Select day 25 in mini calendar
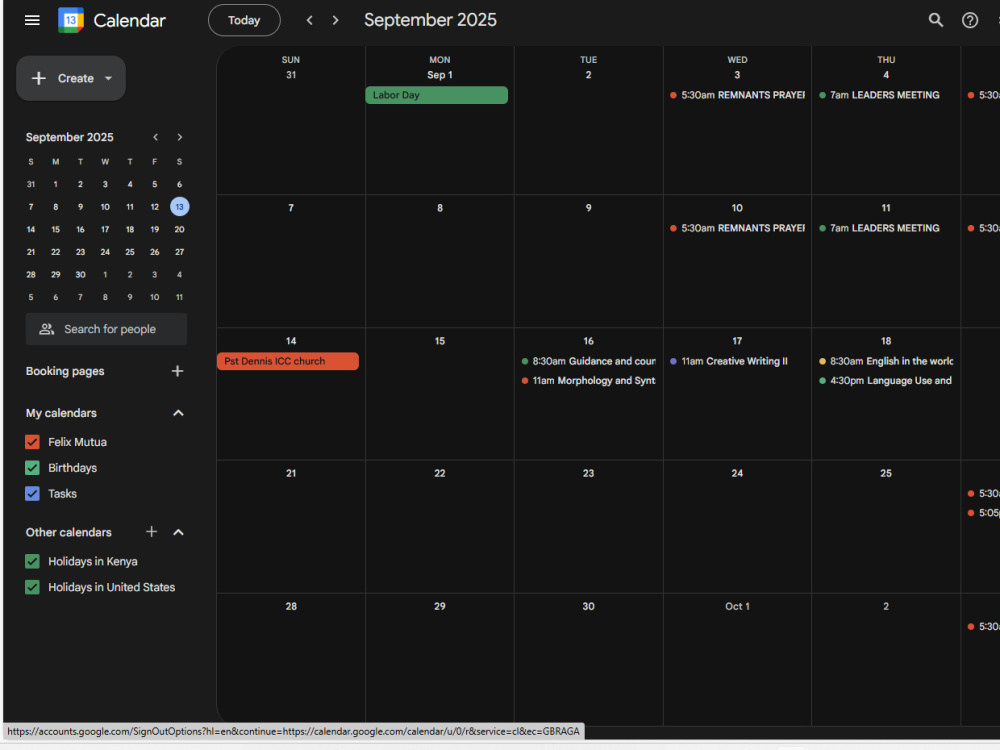 point(129,252)
